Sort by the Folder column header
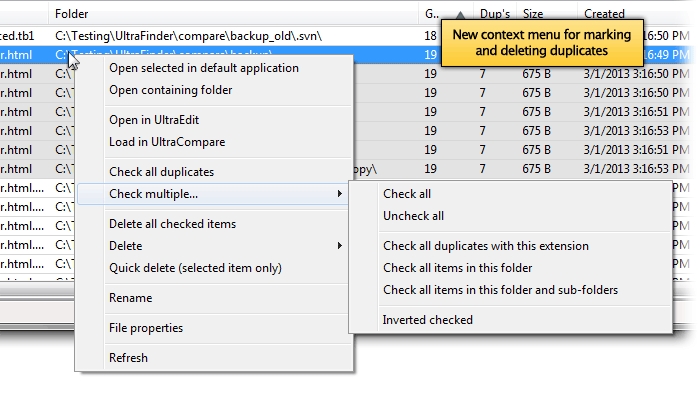Screen dimensions: 700x398 pos(71,14)
